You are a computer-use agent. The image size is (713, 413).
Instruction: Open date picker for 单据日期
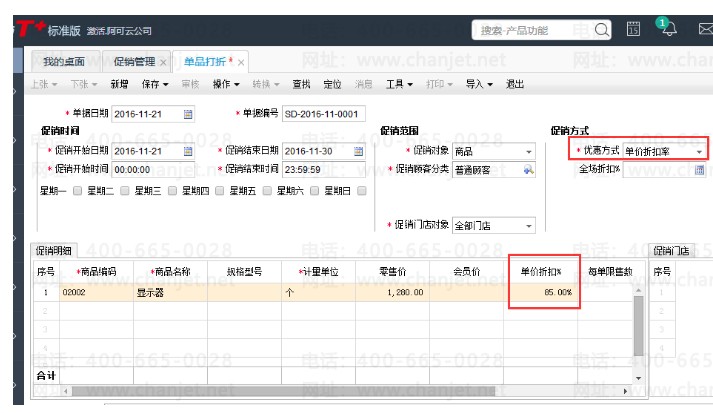[188, 114]
